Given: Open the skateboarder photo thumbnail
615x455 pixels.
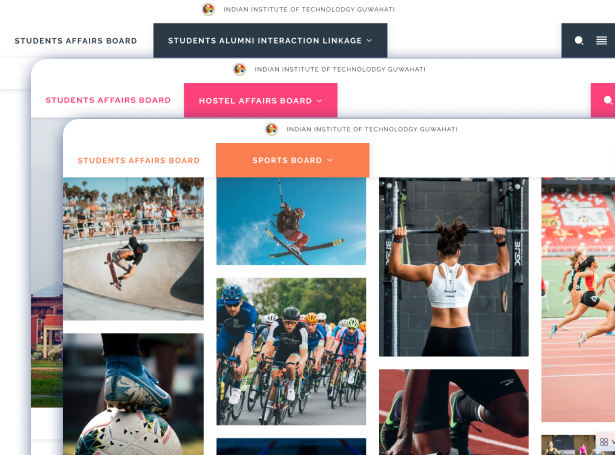Looking at the screenshot, I should tap(133, 249).
